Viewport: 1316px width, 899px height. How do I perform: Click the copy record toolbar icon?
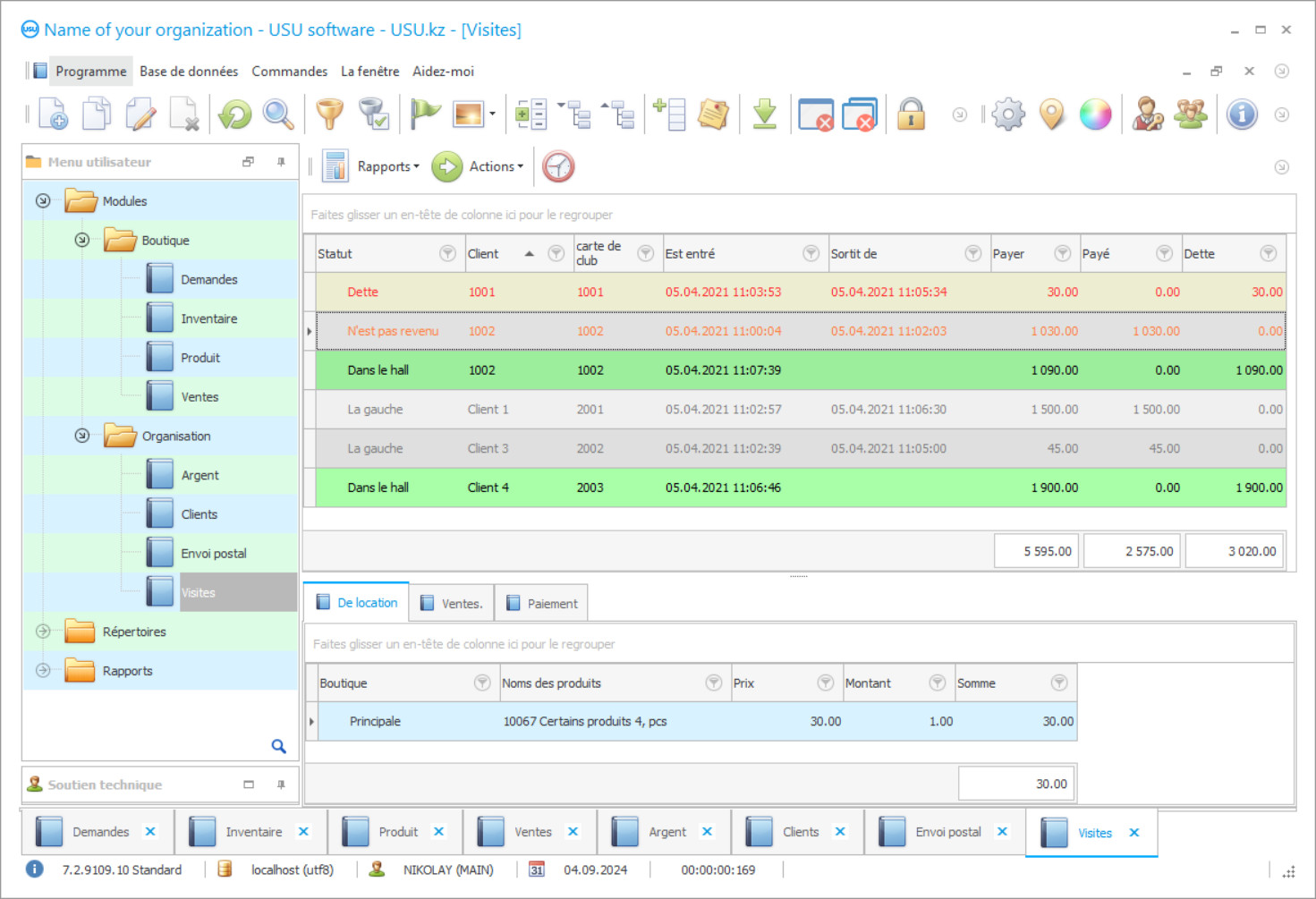tap(97, 114)
